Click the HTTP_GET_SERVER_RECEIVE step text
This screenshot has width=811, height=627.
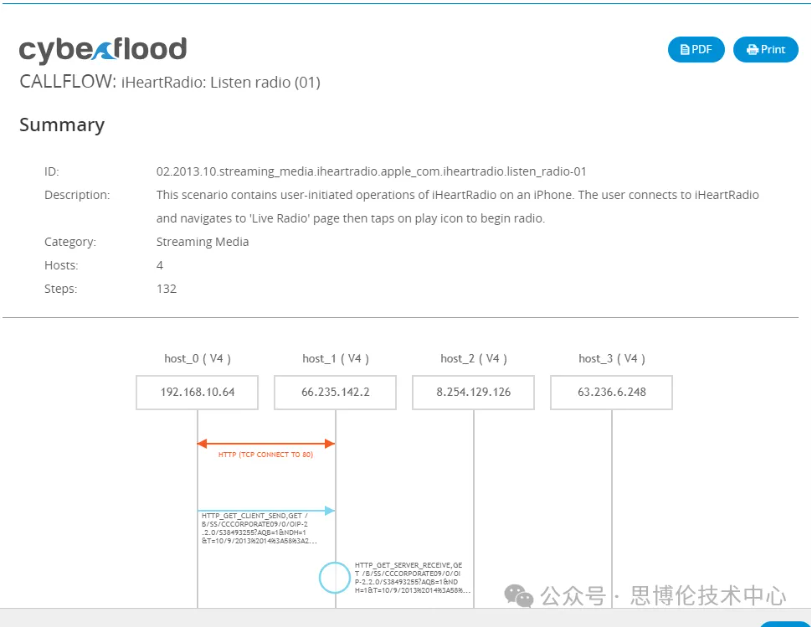tap(408, 577)
